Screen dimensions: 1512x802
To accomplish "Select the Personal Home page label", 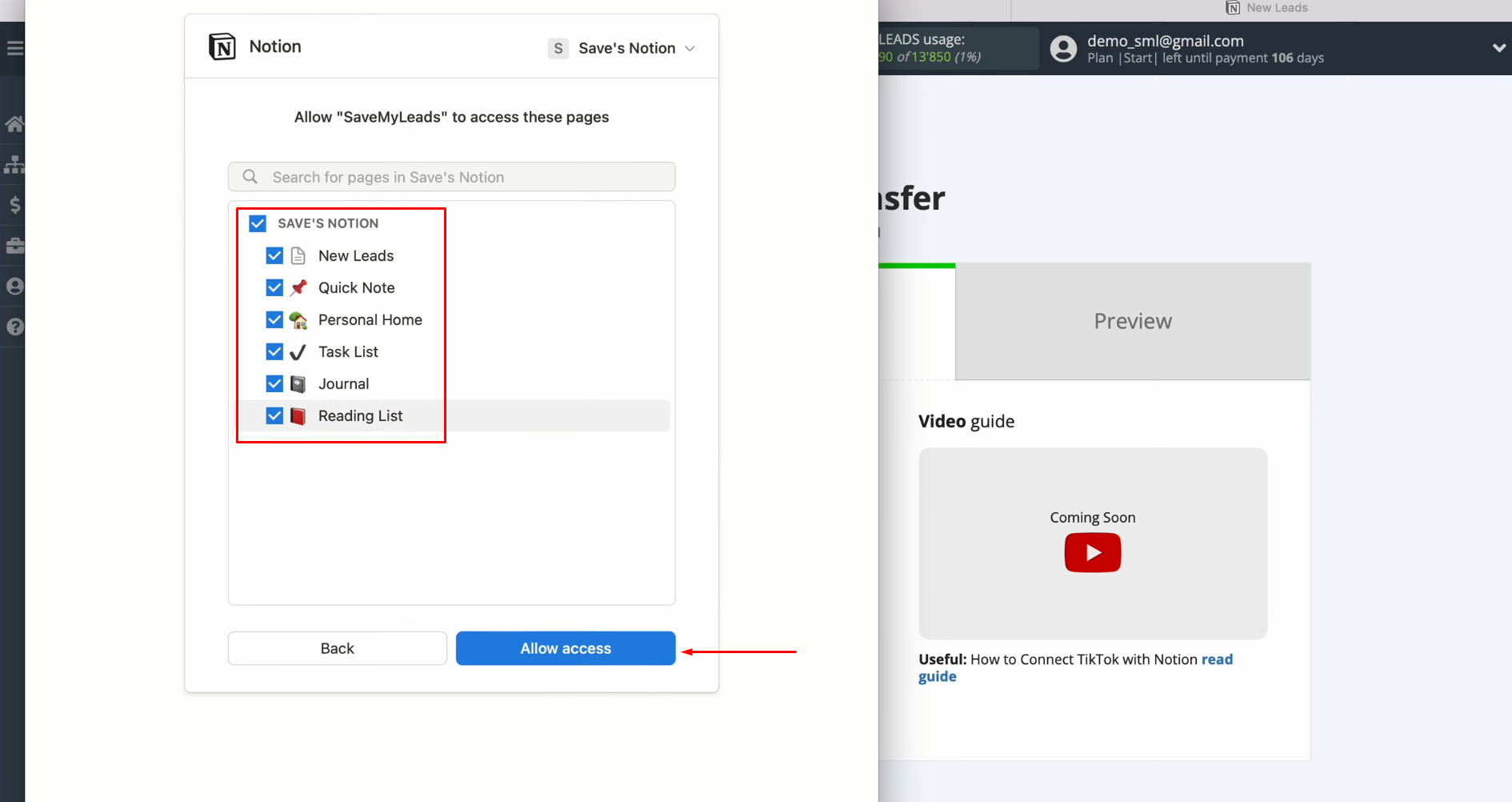I will coord(370,319).
